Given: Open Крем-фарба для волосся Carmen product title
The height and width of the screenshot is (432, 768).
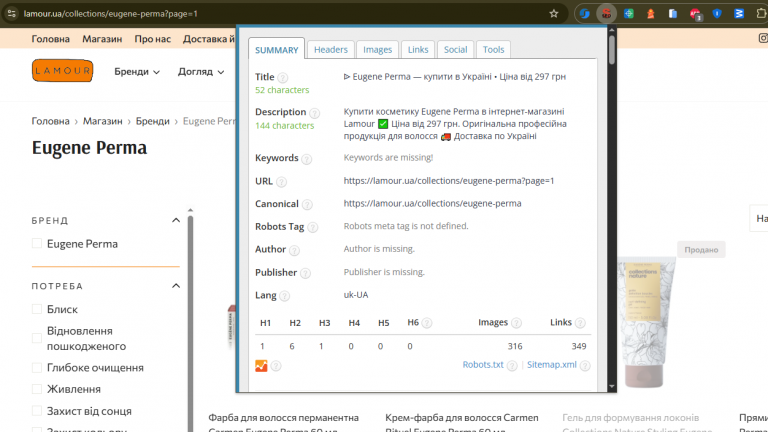Looking at the screenshot, I should coord(461,423).
